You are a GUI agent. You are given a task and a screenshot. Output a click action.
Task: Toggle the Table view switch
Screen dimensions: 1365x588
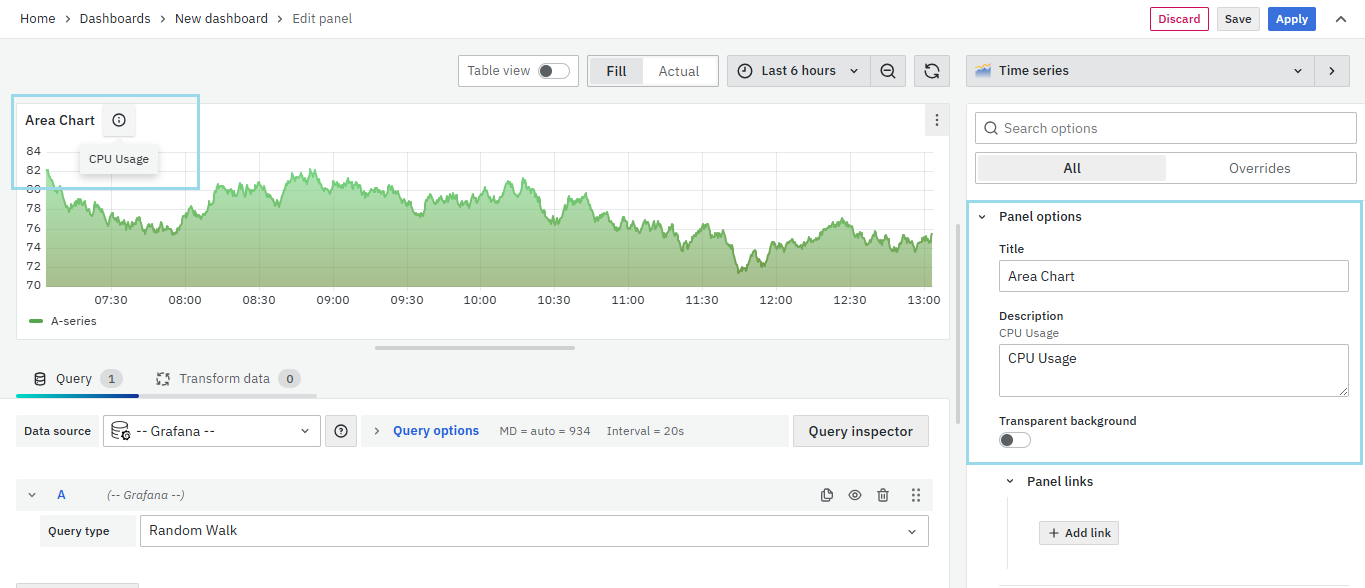coord(553,71)
